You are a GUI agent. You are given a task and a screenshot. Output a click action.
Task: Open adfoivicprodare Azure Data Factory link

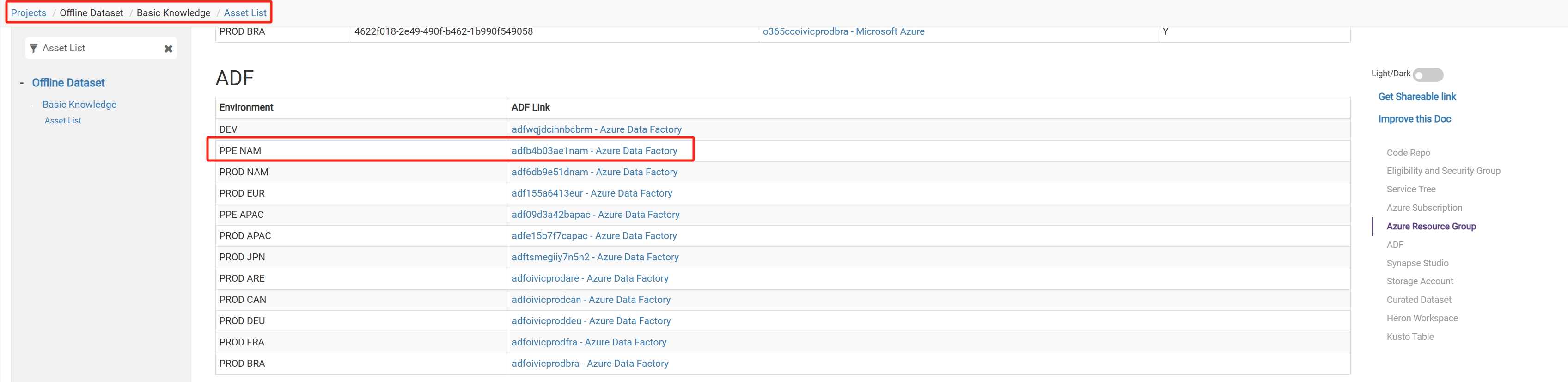591,279
